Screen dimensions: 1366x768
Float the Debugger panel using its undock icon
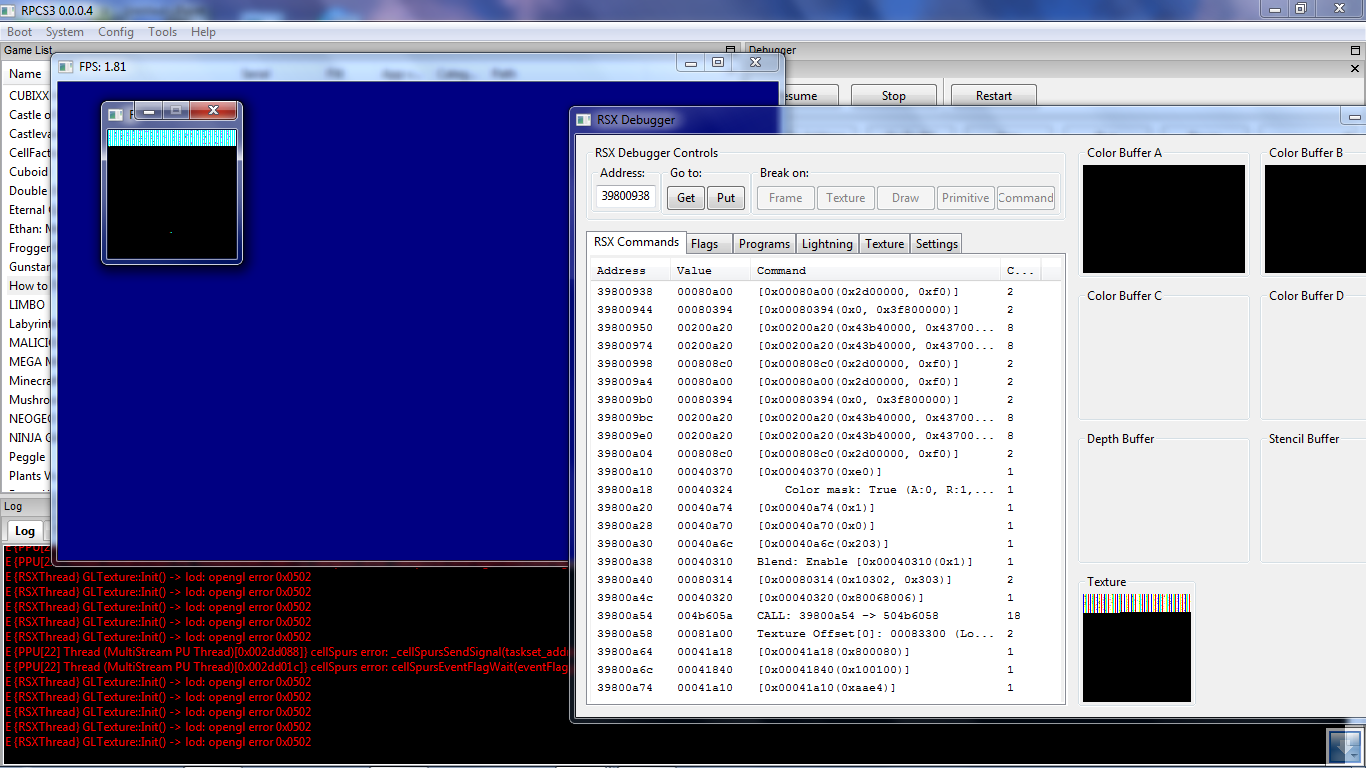(x=1355, y=50)
